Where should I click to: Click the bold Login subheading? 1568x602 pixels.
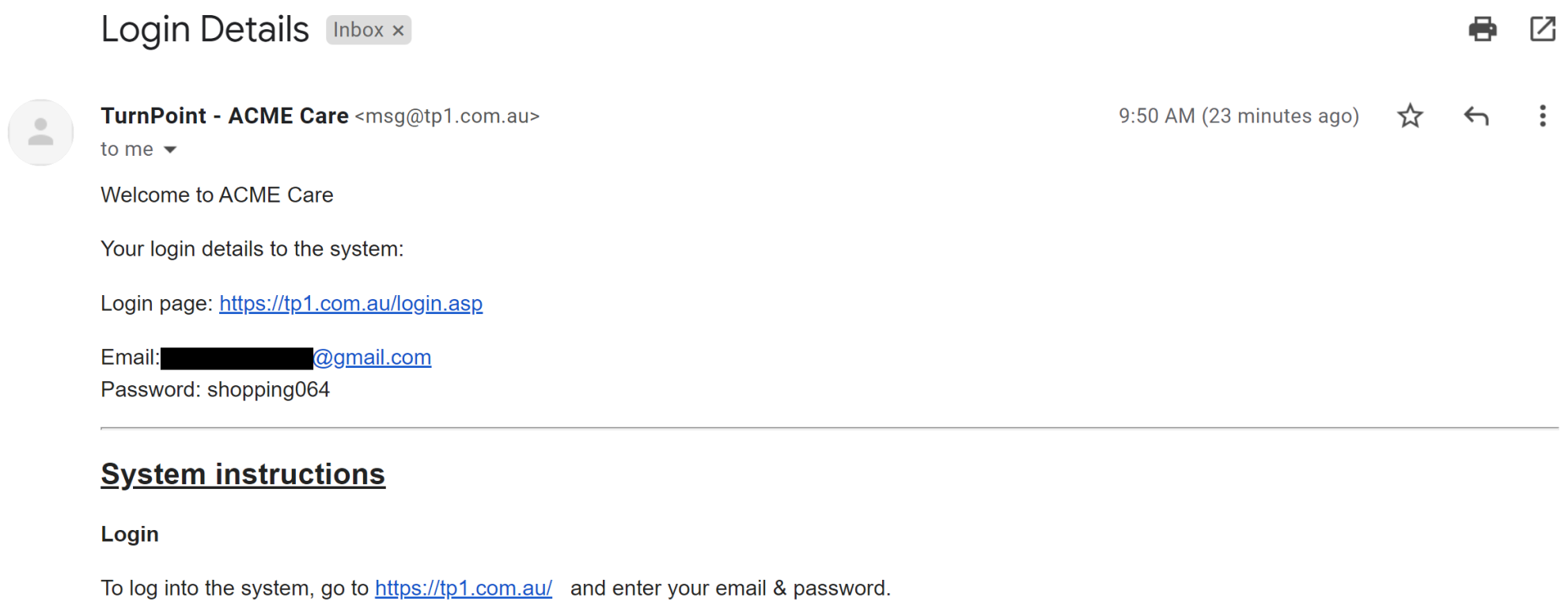tap(130, 534)
